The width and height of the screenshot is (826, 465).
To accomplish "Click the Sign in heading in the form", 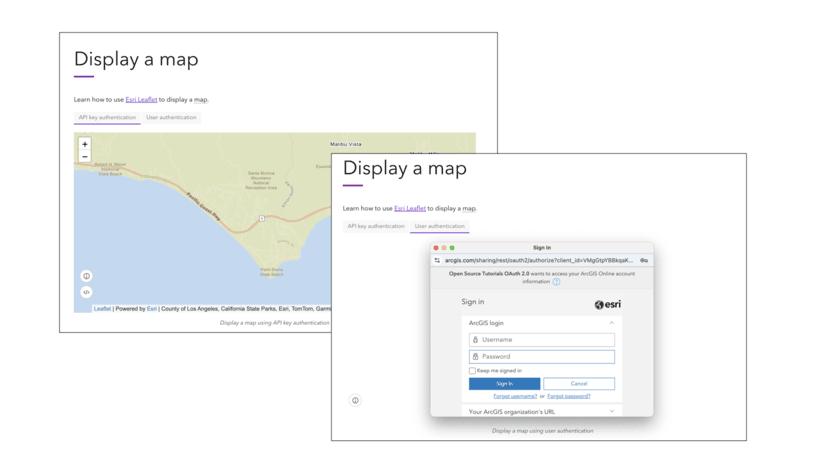I will pyautogui.click(x=473, y=302).
